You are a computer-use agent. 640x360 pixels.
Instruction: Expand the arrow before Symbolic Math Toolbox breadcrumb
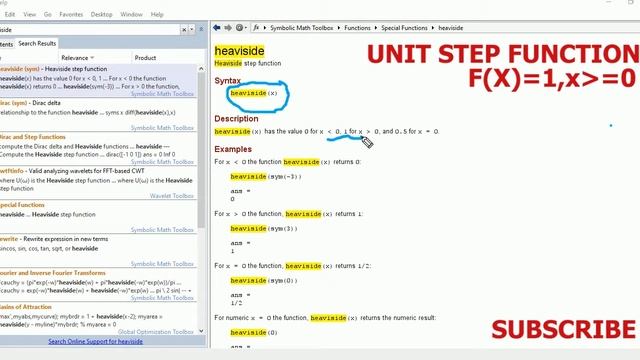(x=264, y=28)
